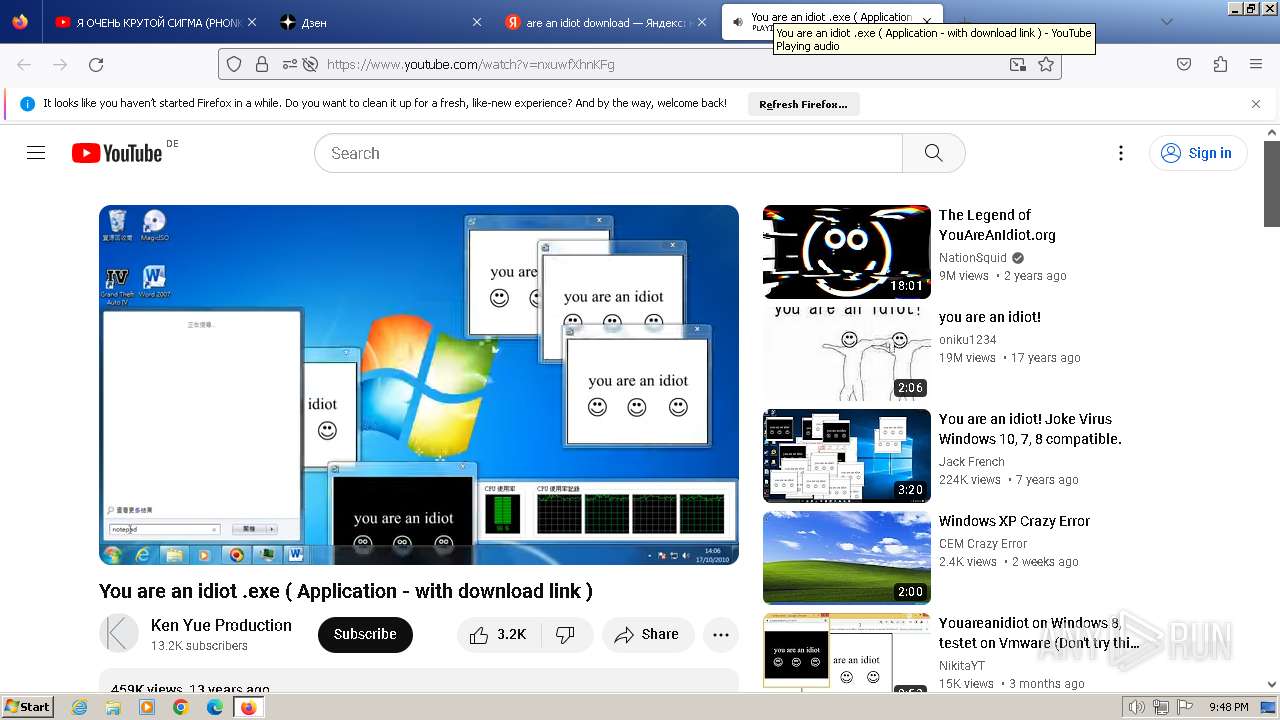Open the Firefox View pinned icon
This screenshot has width=1280, height=720.
tap(20, 22)
